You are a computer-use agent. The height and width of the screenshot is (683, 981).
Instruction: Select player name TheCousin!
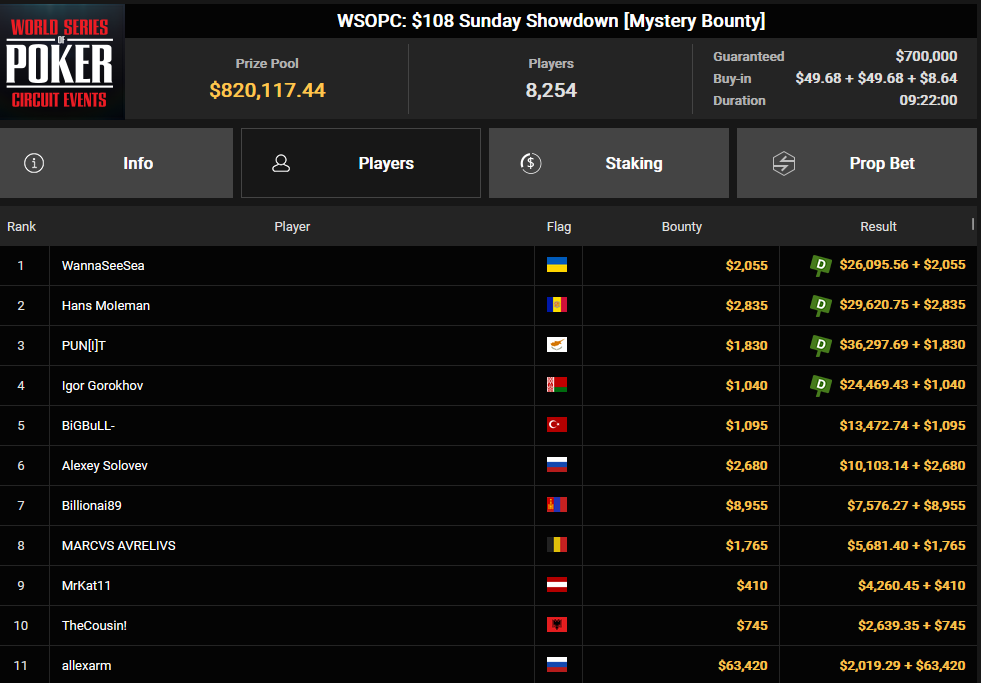(x=94, y=625)
